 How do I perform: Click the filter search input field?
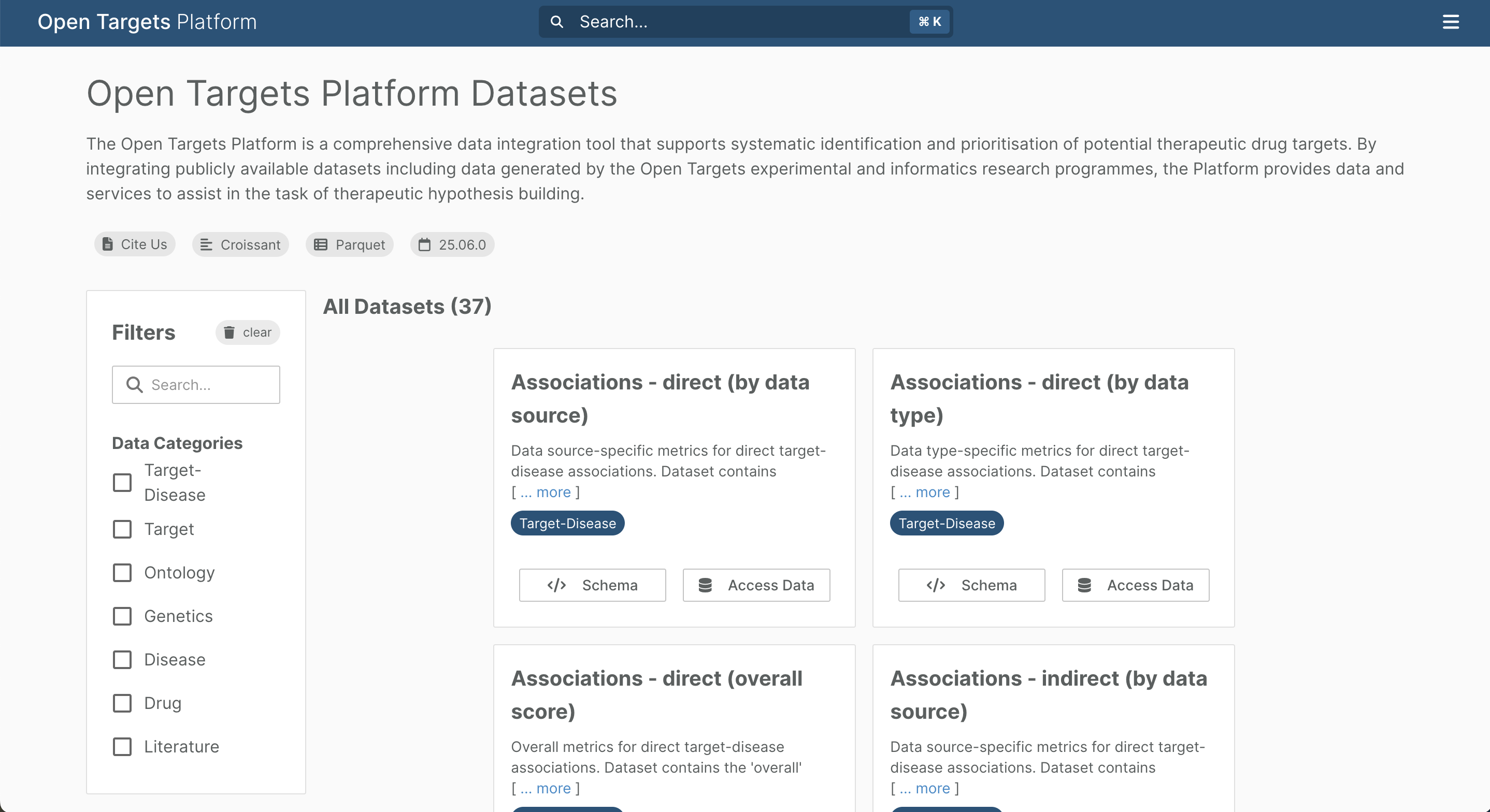(x=196, y=385)
